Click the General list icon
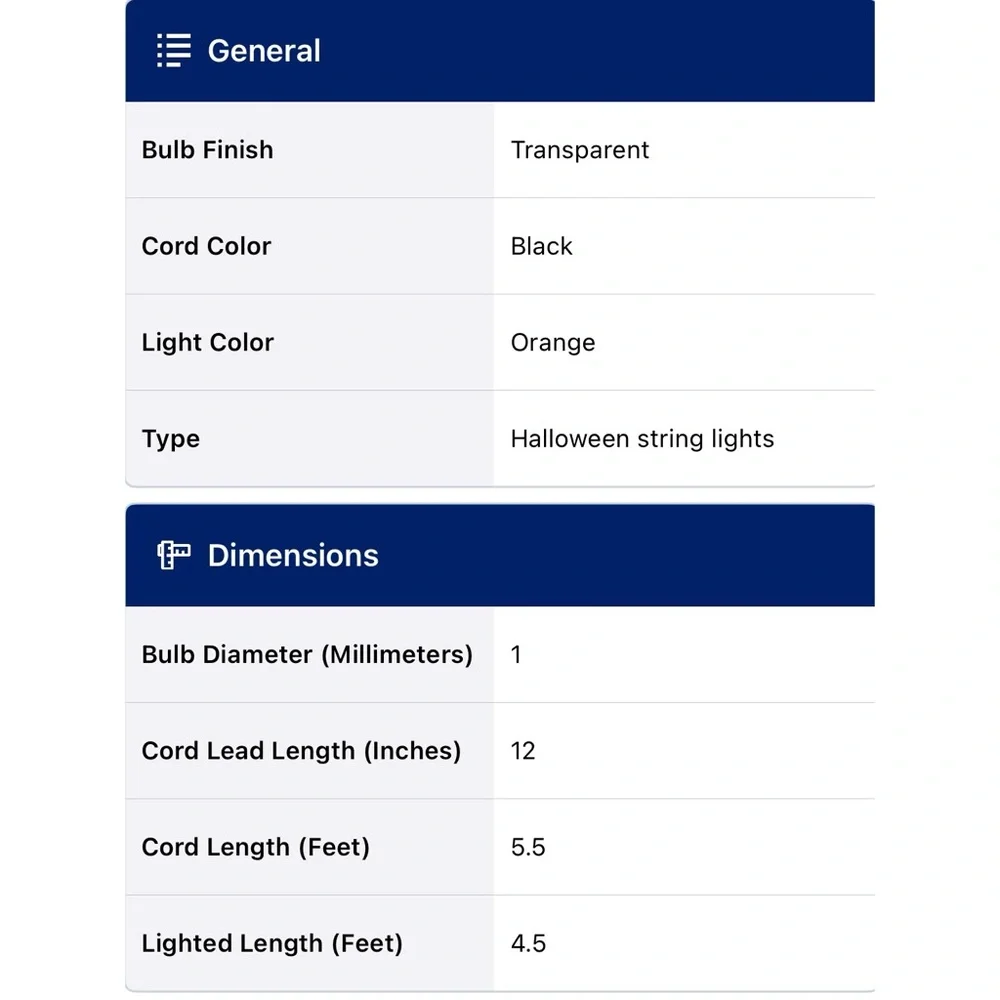Screen dimensions: 1000x1000 pyautogui.click(x=173, y=50)
